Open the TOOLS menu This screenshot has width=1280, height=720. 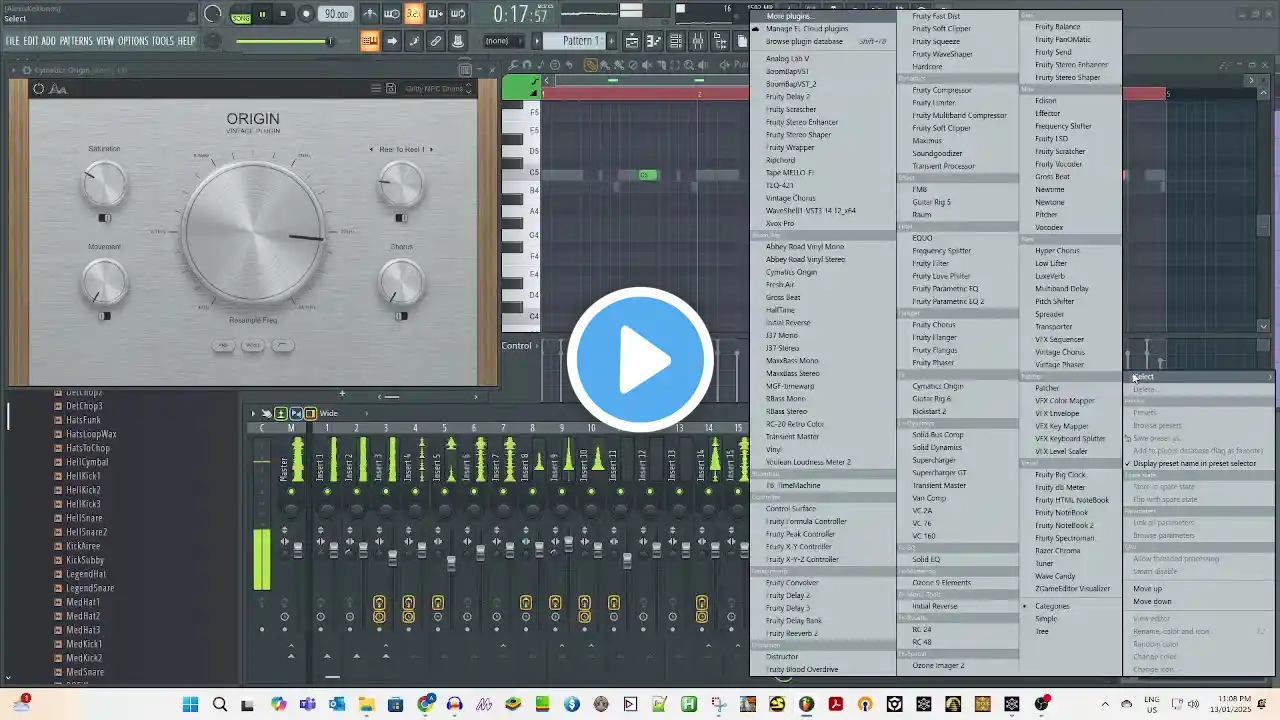163,41
